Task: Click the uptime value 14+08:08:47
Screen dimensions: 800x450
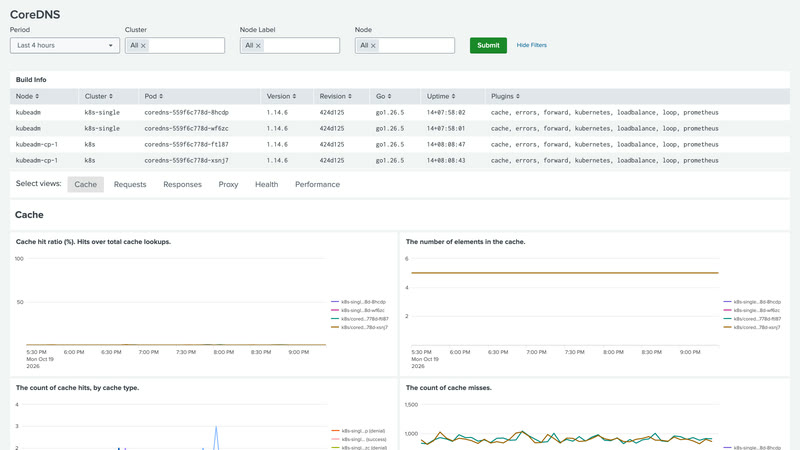Action: (446, 144)
